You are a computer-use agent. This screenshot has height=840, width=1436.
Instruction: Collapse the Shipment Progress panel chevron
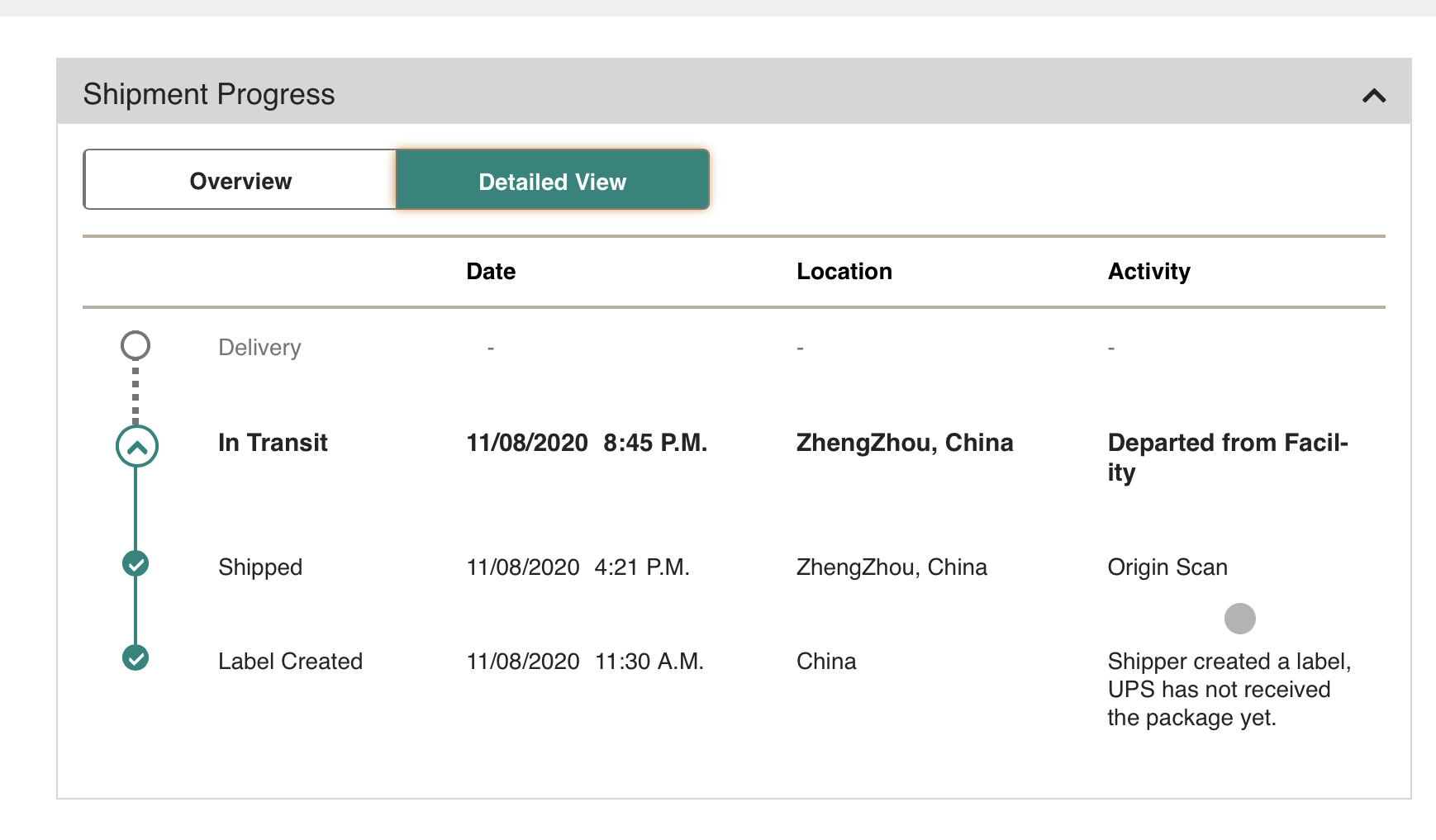1373,96
